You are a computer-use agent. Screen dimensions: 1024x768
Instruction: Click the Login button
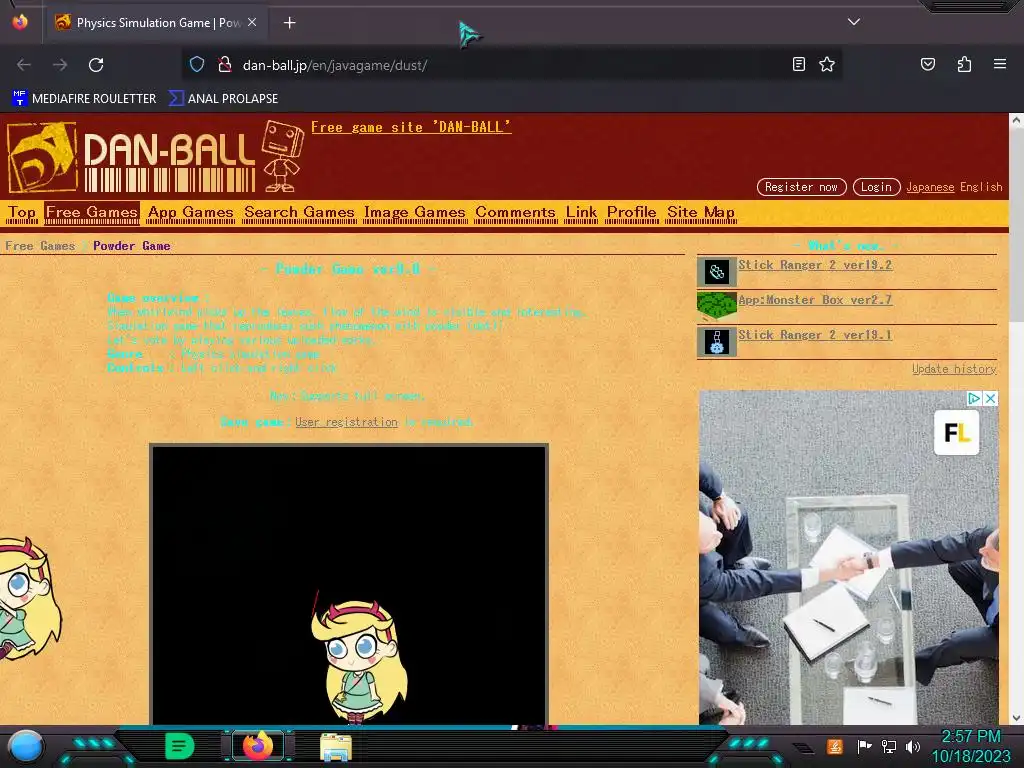click(876, 187)
